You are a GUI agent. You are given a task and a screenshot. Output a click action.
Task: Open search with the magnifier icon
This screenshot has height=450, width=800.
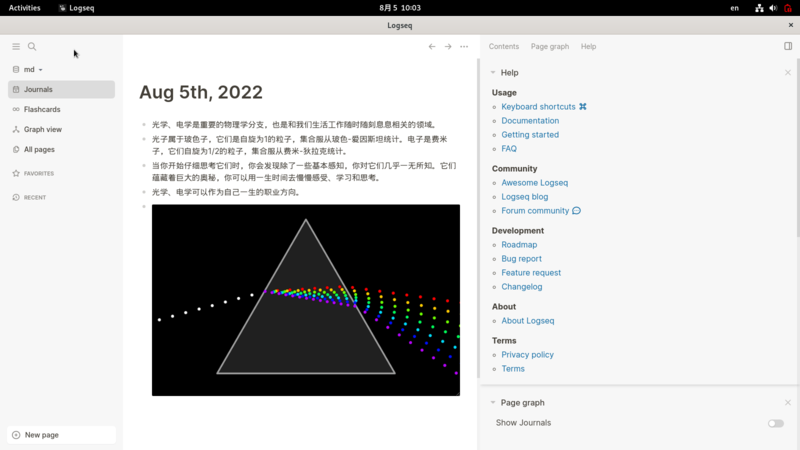point(32,47)
